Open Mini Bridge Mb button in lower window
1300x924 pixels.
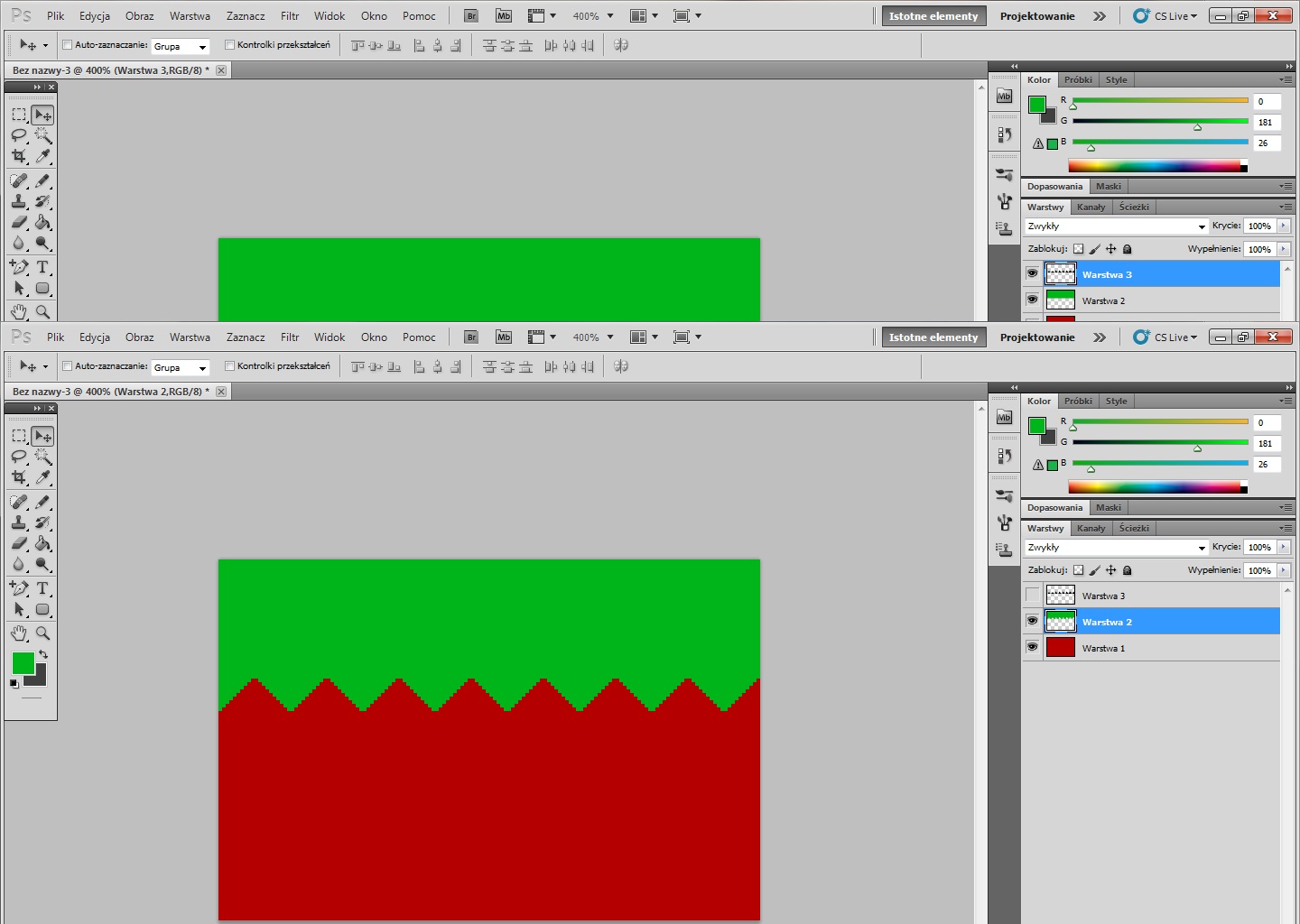(x=504, y=337)
